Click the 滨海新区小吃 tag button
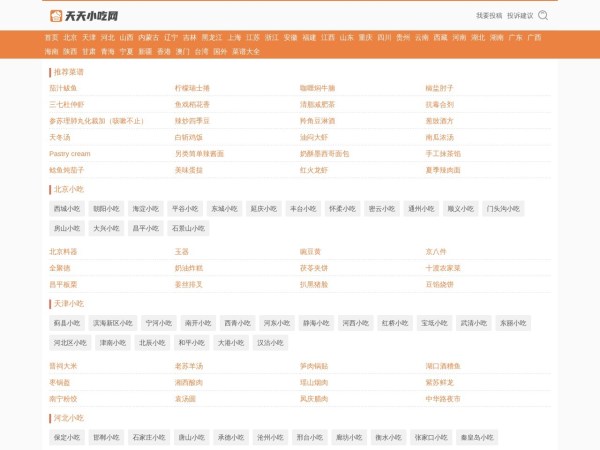This screenshot has height=450, width=600. [x=112, y=323]
